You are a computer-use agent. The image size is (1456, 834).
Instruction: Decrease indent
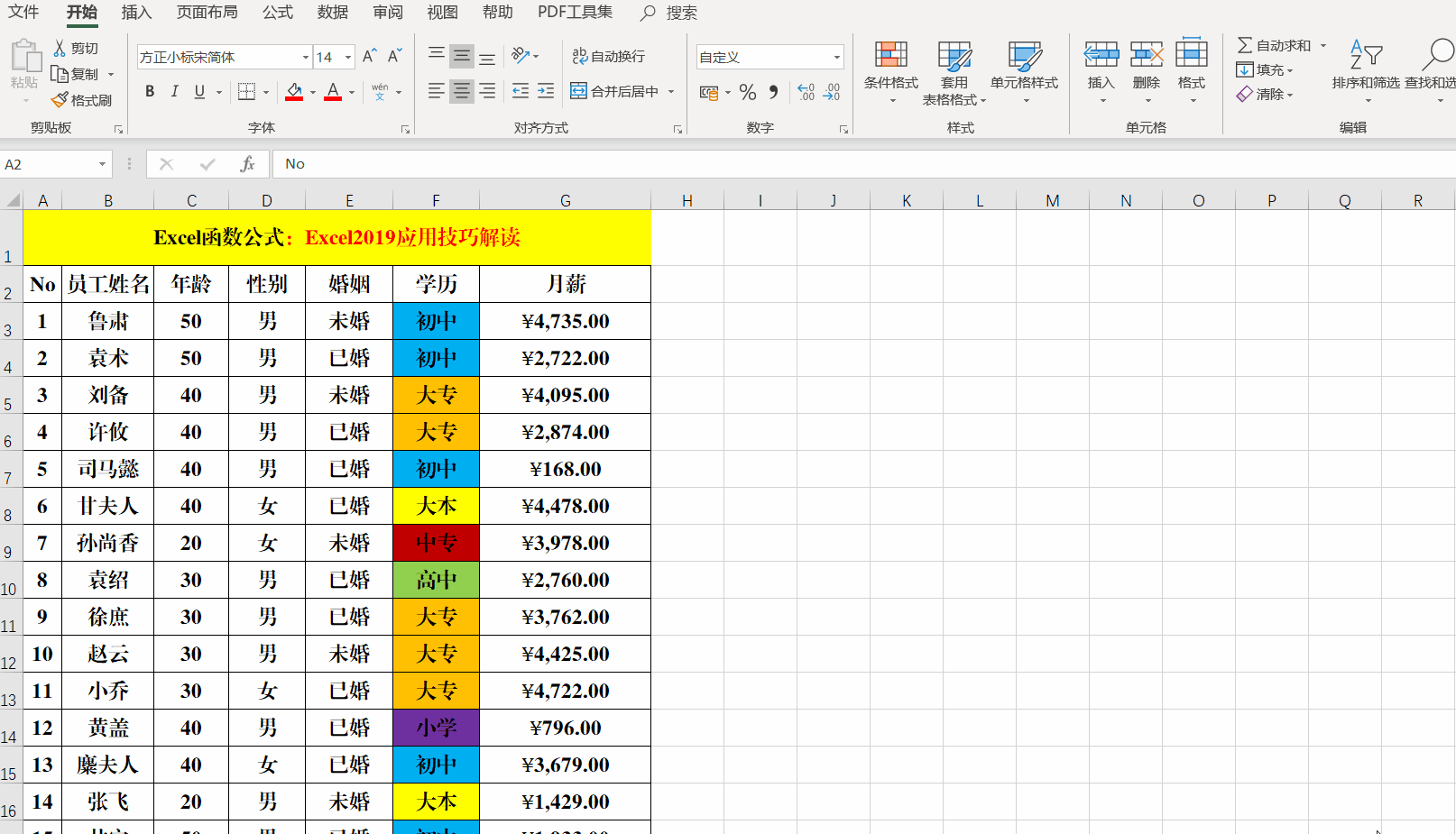click(521, 91)
